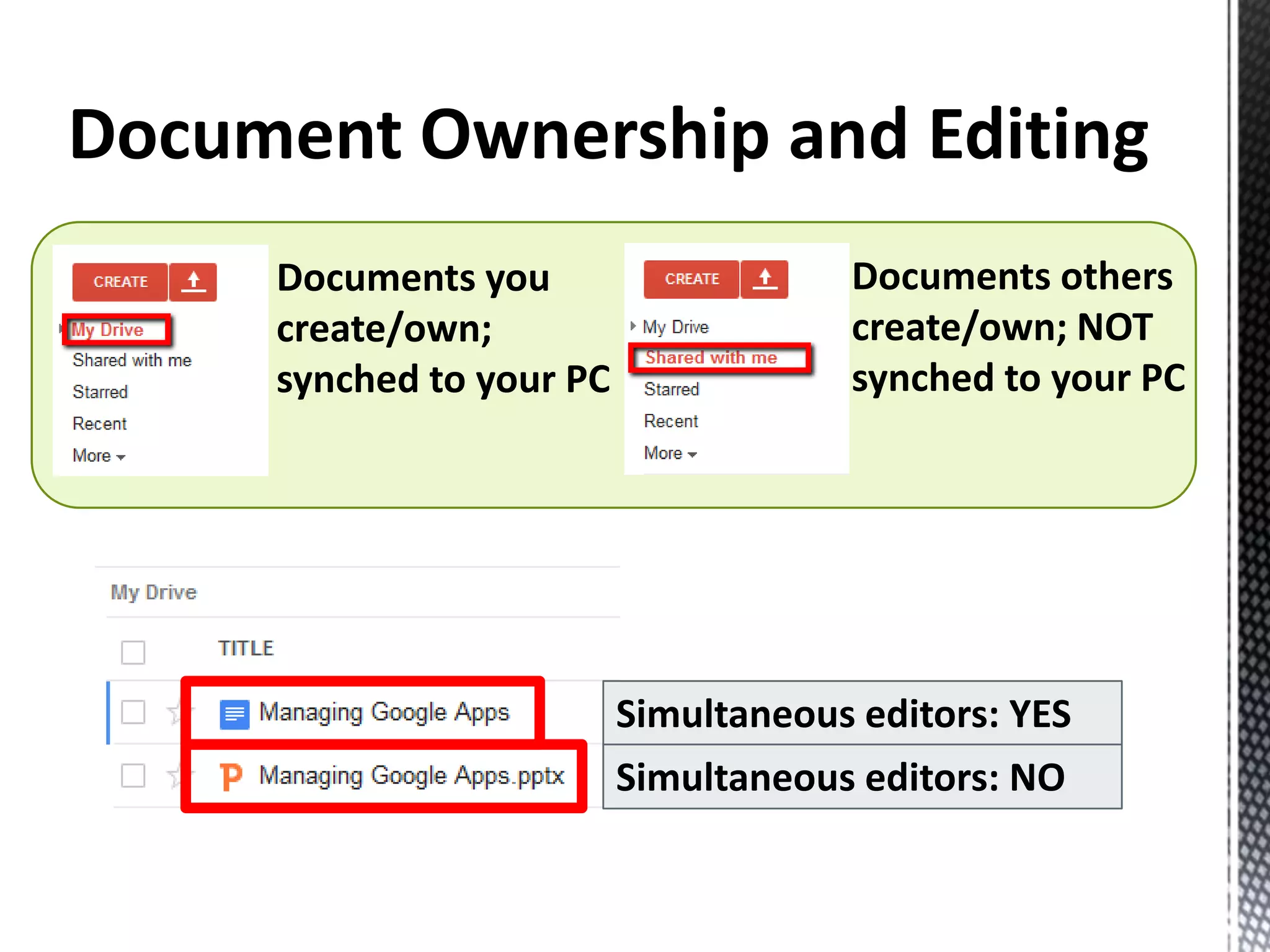Click the orange PowerPoint icon for Managing Google Apps.pptx
Viewport: 1270px width, 952px height.
click(231, 777)
